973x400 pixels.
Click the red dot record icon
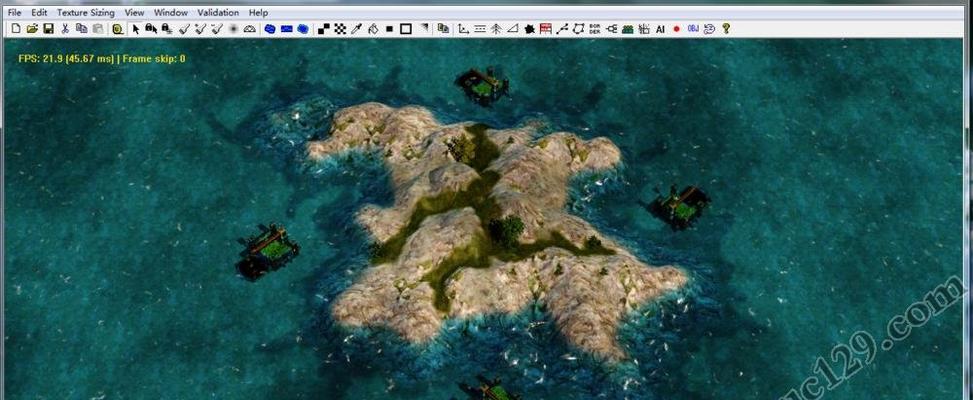click(676, 29)
